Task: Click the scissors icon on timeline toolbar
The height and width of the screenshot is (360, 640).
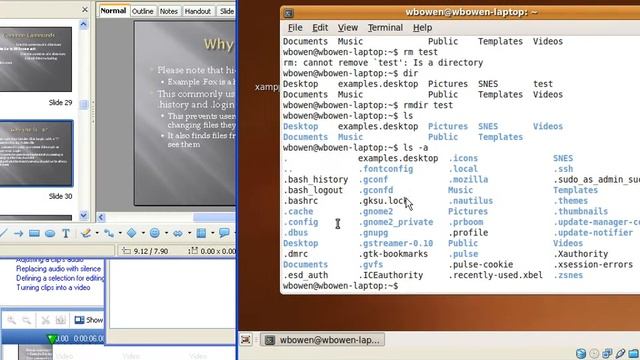Action: click(45, 320)
